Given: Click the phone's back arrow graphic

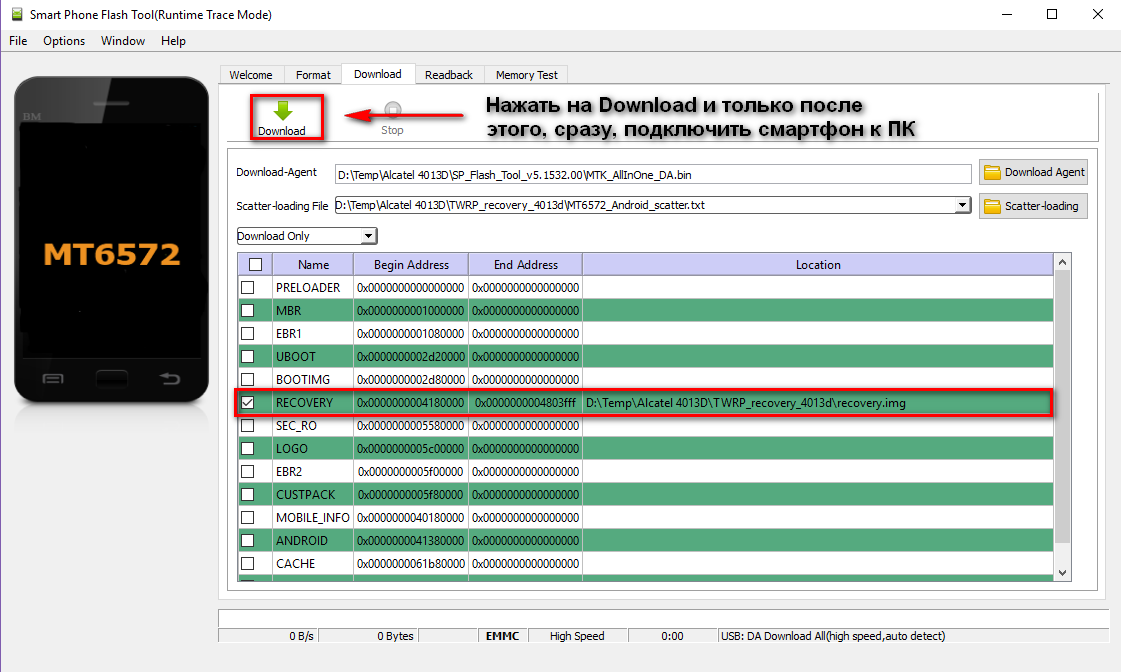Looking at the screenshot, I should point(170,379).
